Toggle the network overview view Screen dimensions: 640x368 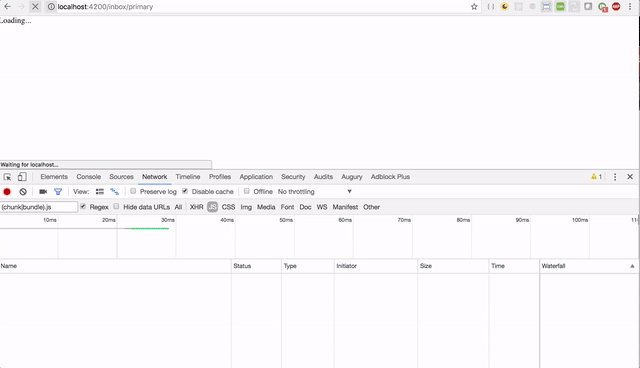coord(114,192)
